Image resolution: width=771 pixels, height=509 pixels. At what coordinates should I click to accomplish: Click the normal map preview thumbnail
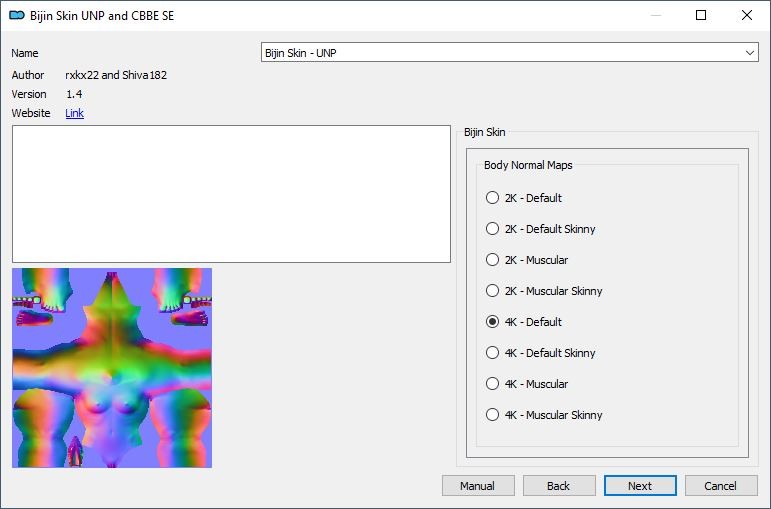[x=112, y=368]
